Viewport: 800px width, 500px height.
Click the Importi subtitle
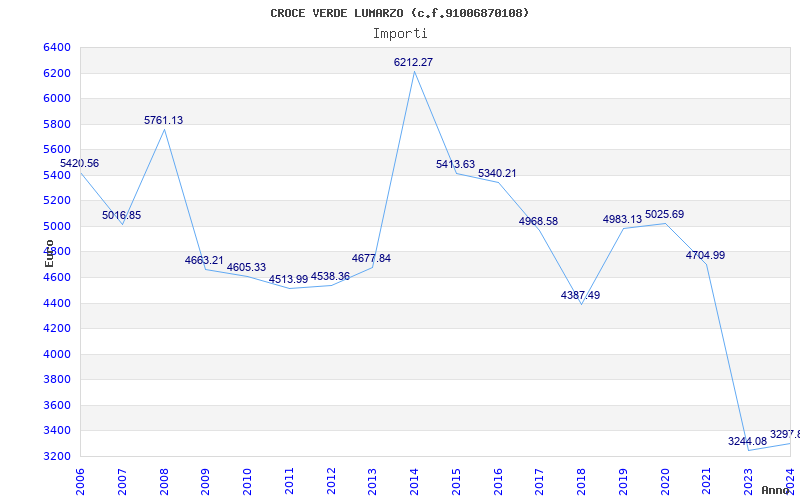click(x=400, y=34)
